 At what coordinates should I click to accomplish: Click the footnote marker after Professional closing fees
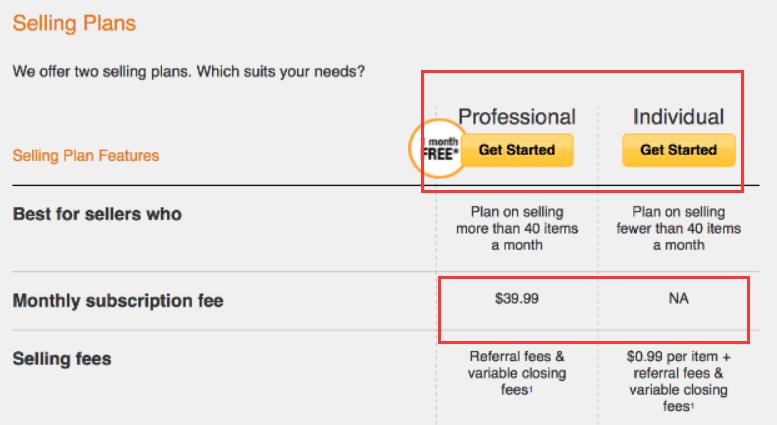point(531,388)
